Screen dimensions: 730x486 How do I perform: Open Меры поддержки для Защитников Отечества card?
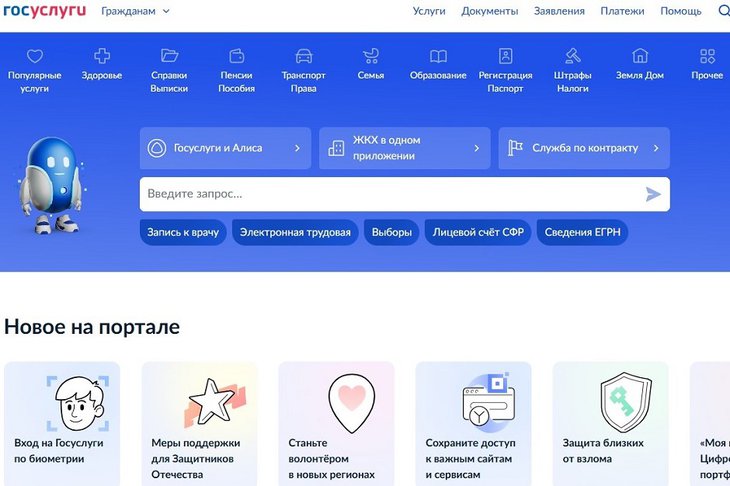click(x=199, y=424)
